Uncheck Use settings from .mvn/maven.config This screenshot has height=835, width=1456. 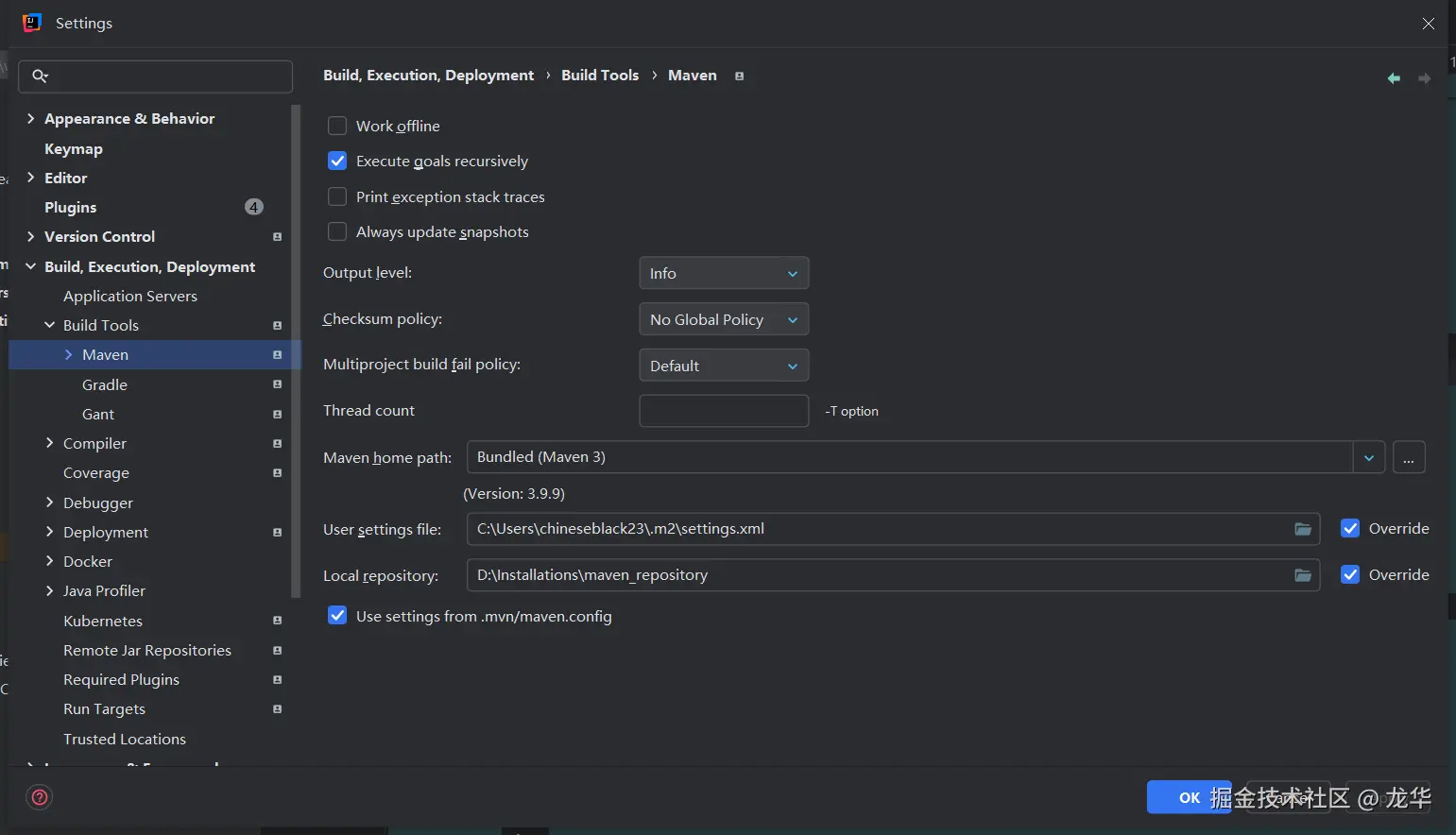[x=337, y=616]
